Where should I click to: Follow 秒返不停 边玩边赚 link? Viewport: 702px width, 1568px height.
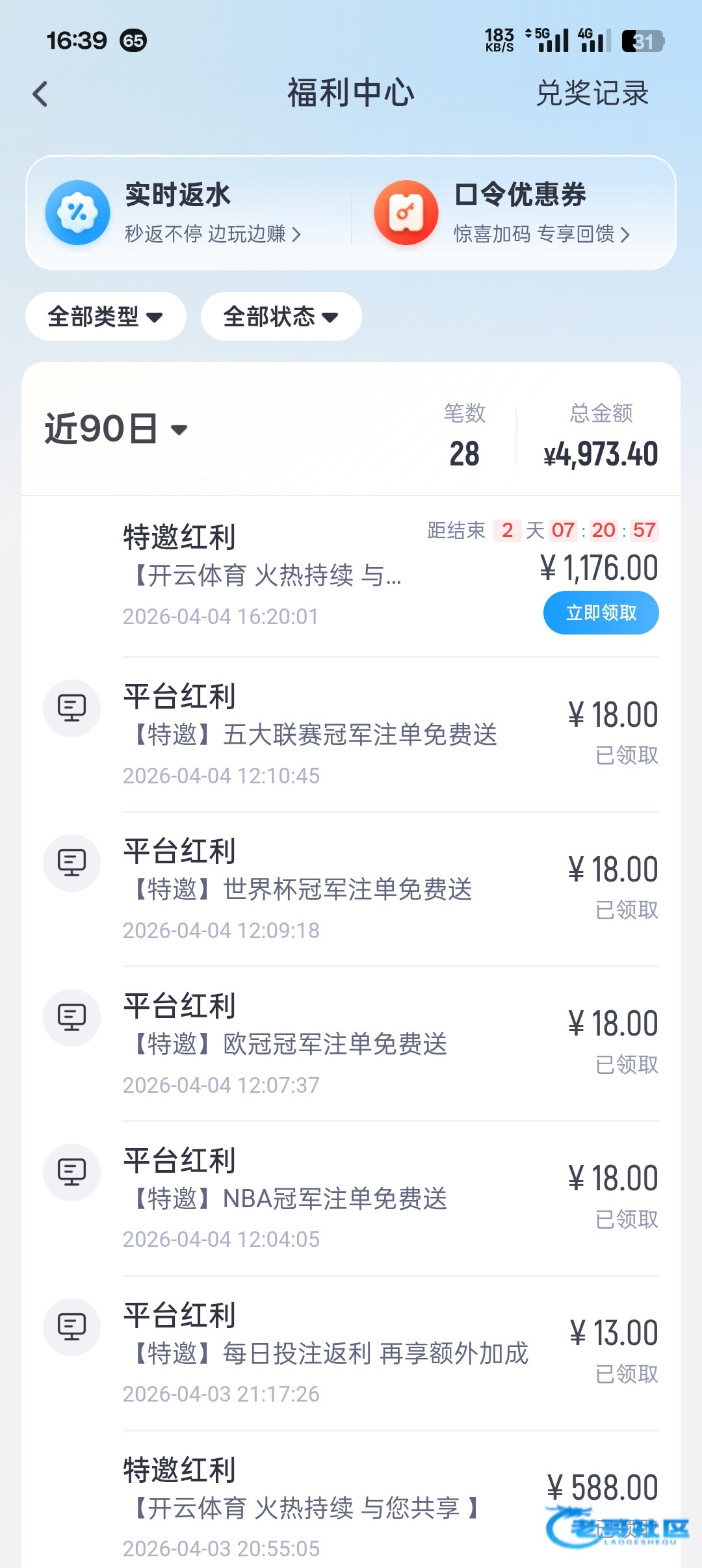click(x=212, y=234)
